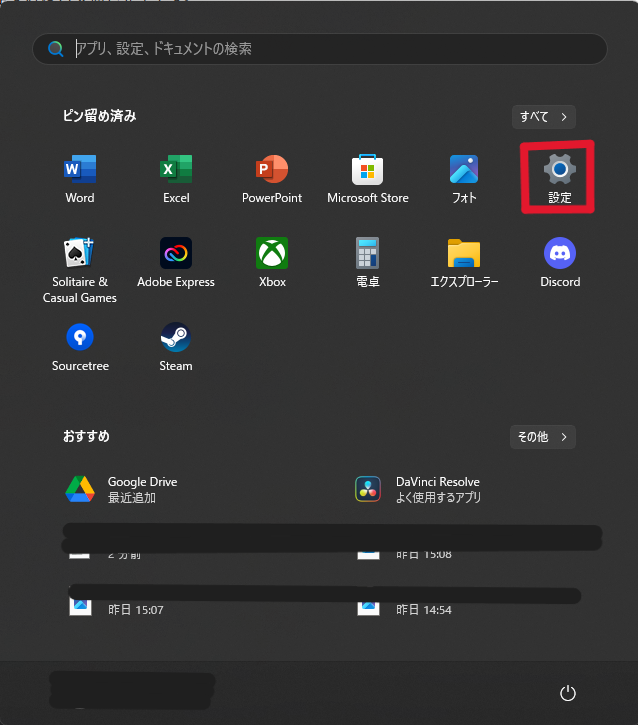Click the 最近追加 label under Google Drive
The height and width of the screenshot is (725, 638).
click(x=132, y=498)
